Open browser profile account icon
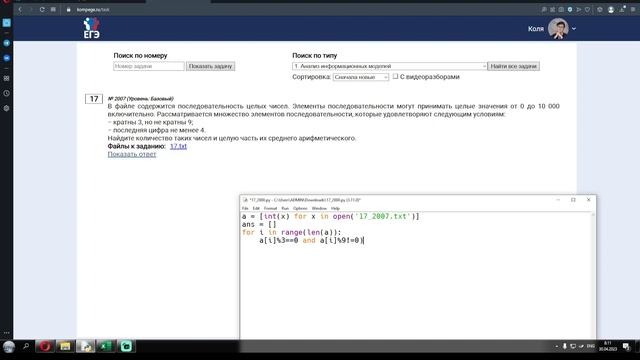The image size is (640, 360). coord(611,9)
